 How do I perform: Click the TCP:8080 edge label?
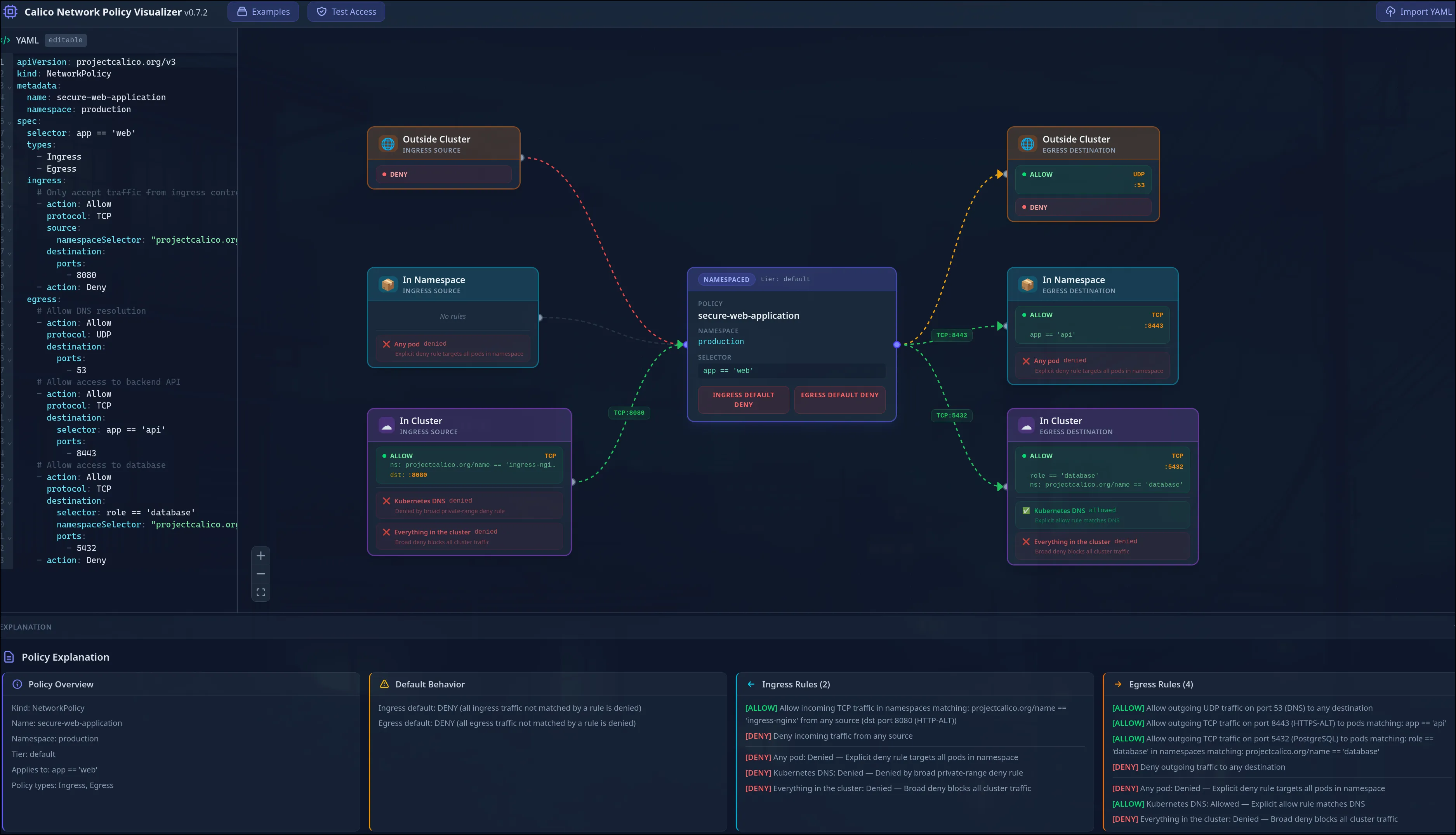(x=629, y=413)
